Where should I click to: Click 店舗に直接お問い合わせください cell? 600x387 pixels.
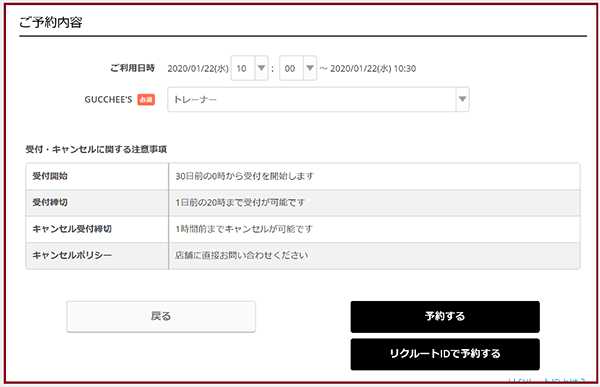[374, 255]
